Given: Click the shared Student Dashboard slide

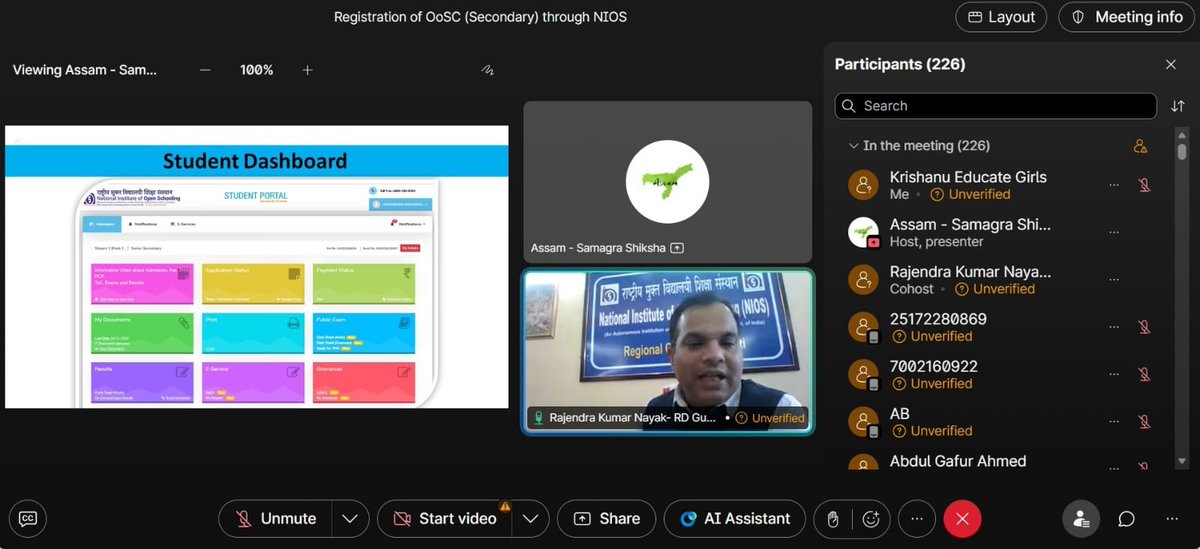Looking at the screenshot, I should (x=257, y=267).
